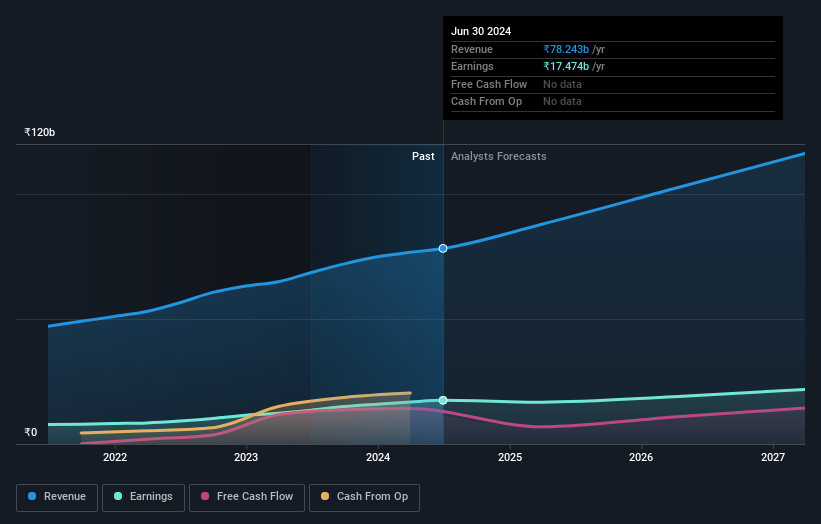The width and height of the screenshot is (821, 524).
Task: Click the ₹0 y-axis label
Action: pos(31,432)
